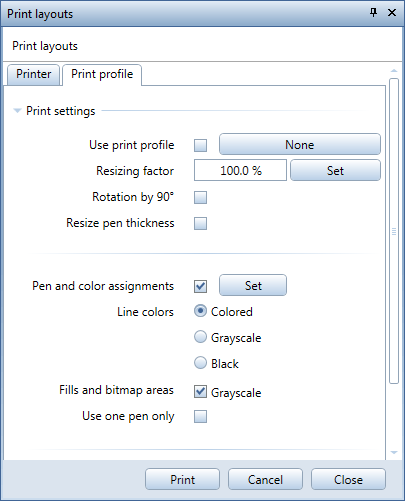Click the Resizing factor percentage field
The height and width of the screenshot is (501, 405).
(240, 170)
